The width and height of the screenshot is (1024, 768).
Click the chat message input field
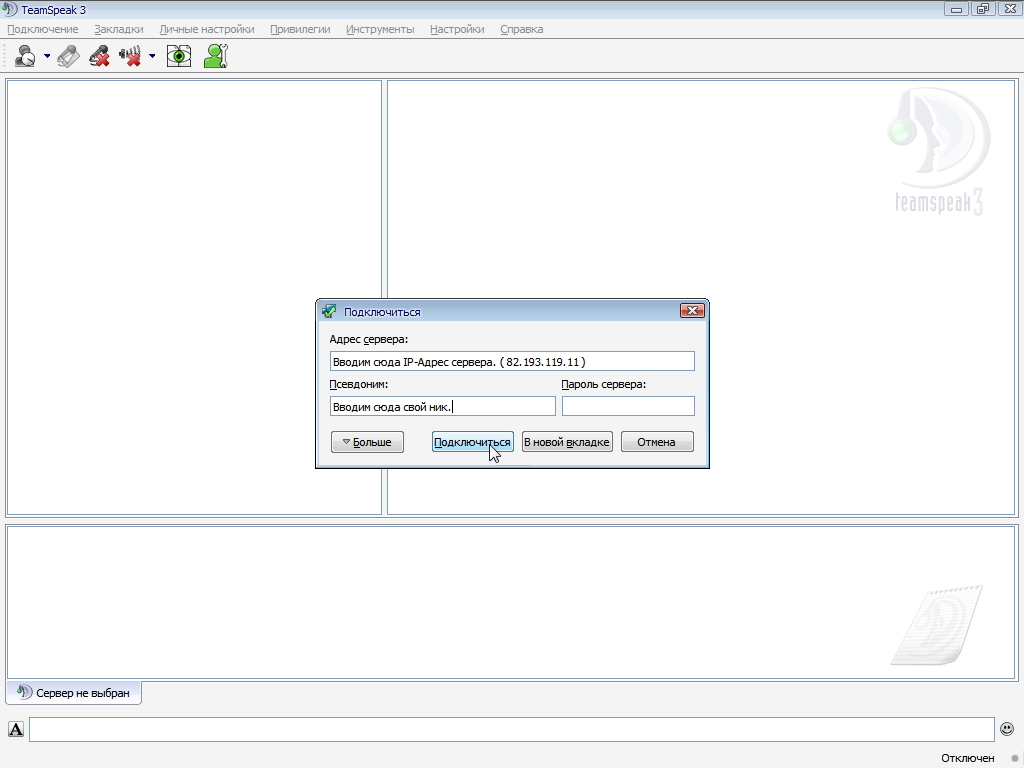click(511, 729)
